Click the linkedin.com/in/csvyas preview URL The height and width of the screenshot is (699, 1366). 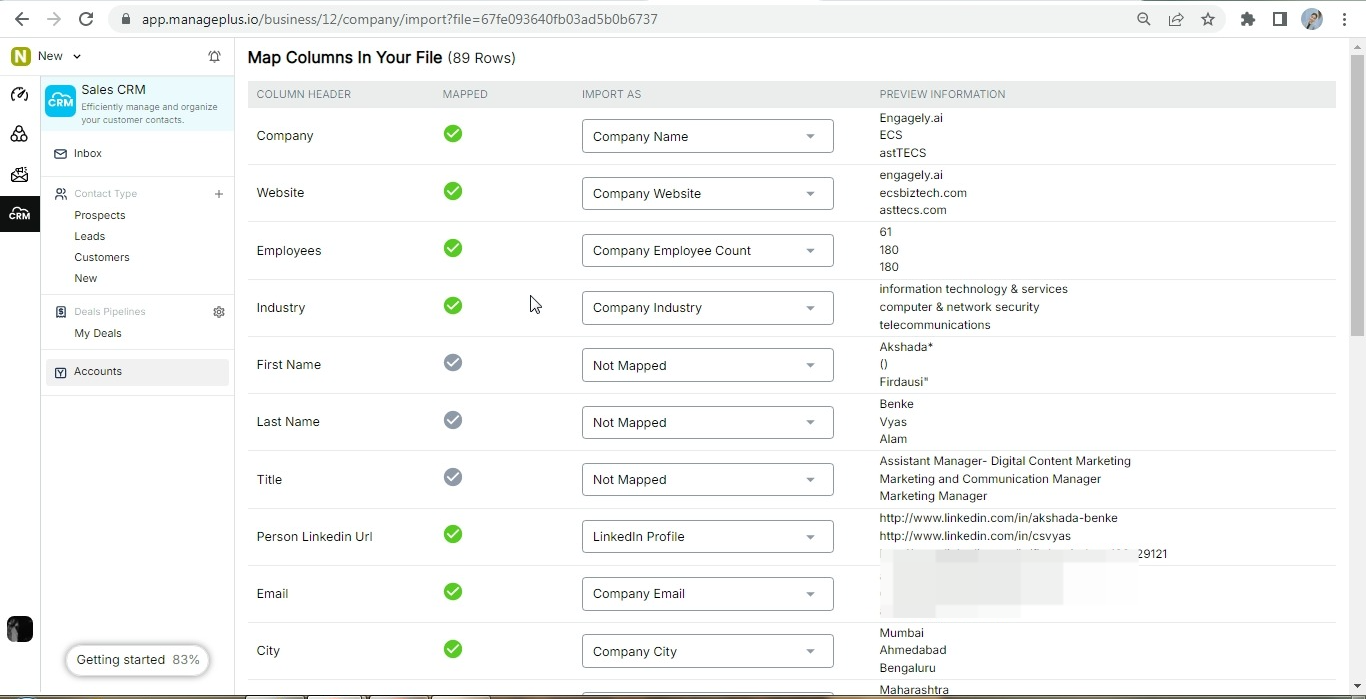(x=975, y=536)
